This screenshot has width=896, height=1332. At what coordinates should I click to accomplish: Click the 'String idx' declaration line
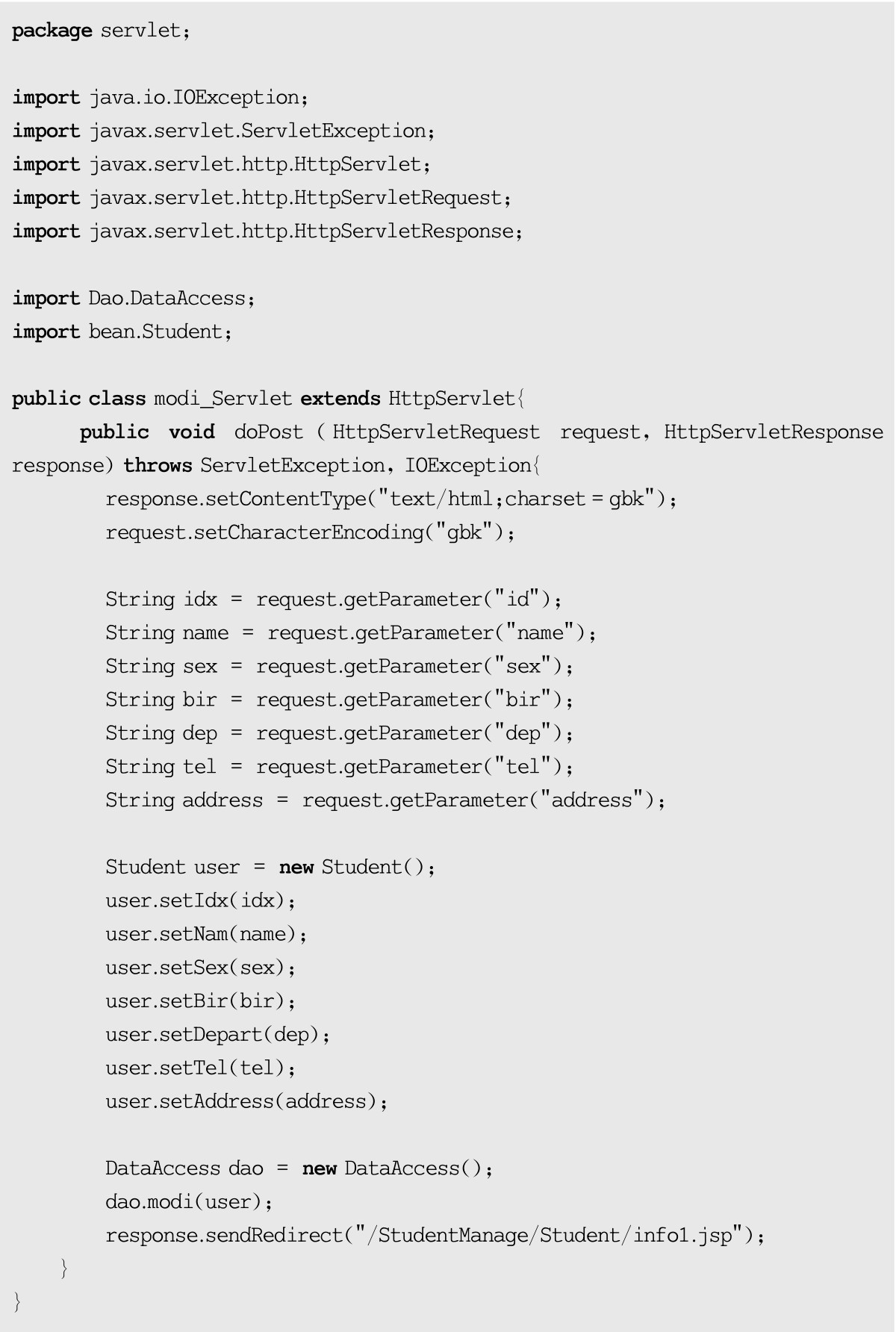333,600
